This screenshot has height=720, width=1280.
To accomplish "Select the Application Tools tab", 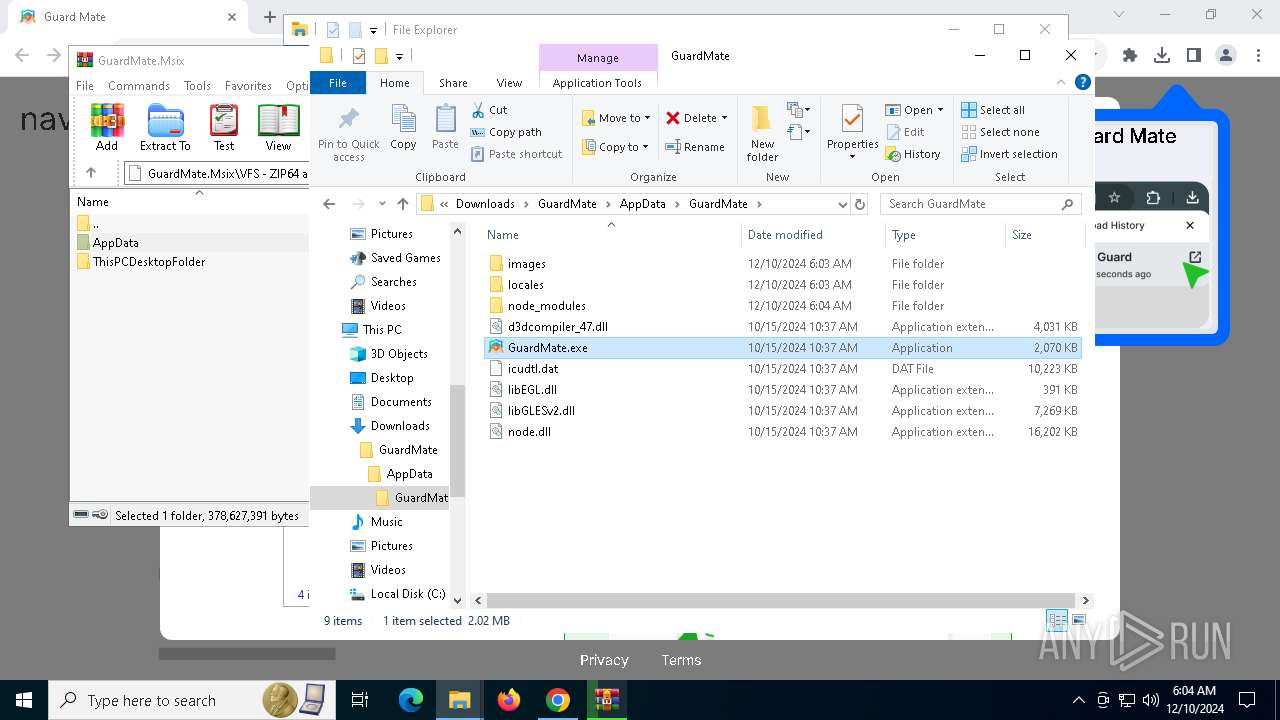I will tap(597, 83).
